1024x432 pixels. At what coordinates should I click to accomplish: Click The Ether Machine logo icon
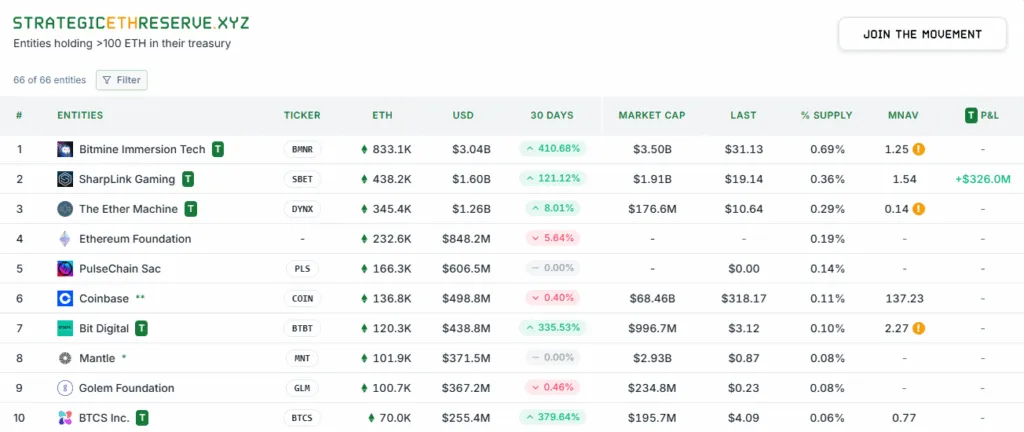(x=65, y=209)
